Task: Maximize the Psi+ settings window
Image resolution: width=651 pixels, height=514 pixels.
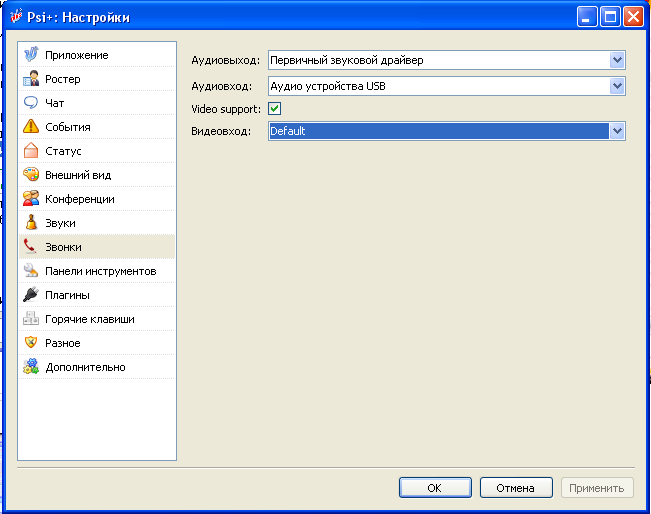Action: [x=611, y=17]
